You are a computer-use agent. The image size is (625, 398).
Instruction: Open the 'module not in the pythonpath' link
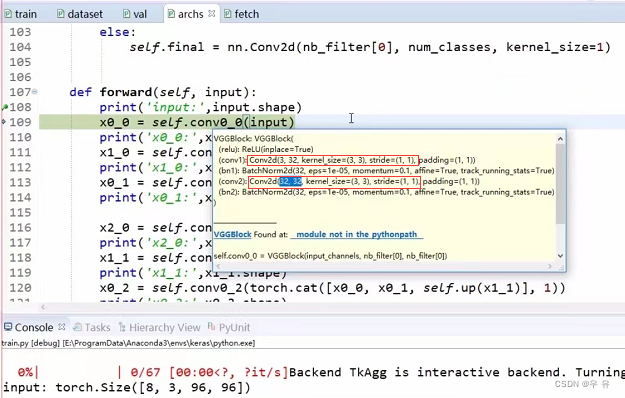(x=357, y=234)
